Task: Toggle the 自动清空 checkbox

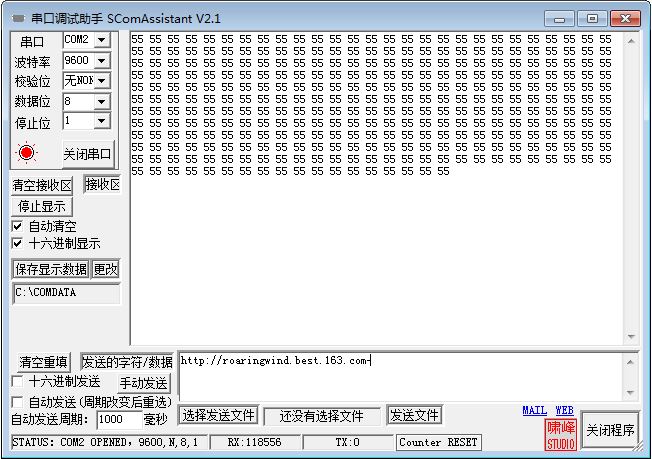Action: point(17,227)
